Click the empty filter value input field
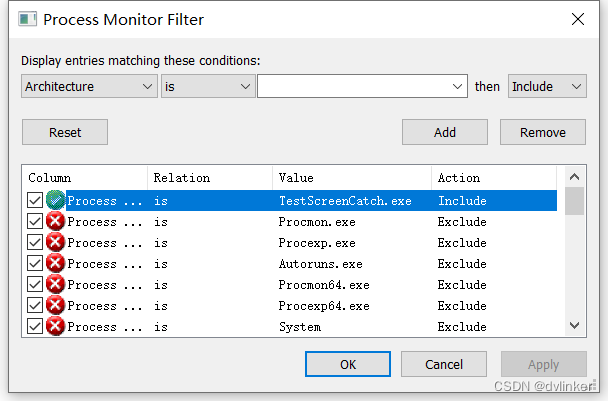The height and width of the screenshot is (401, 608). tap(355, 87)
